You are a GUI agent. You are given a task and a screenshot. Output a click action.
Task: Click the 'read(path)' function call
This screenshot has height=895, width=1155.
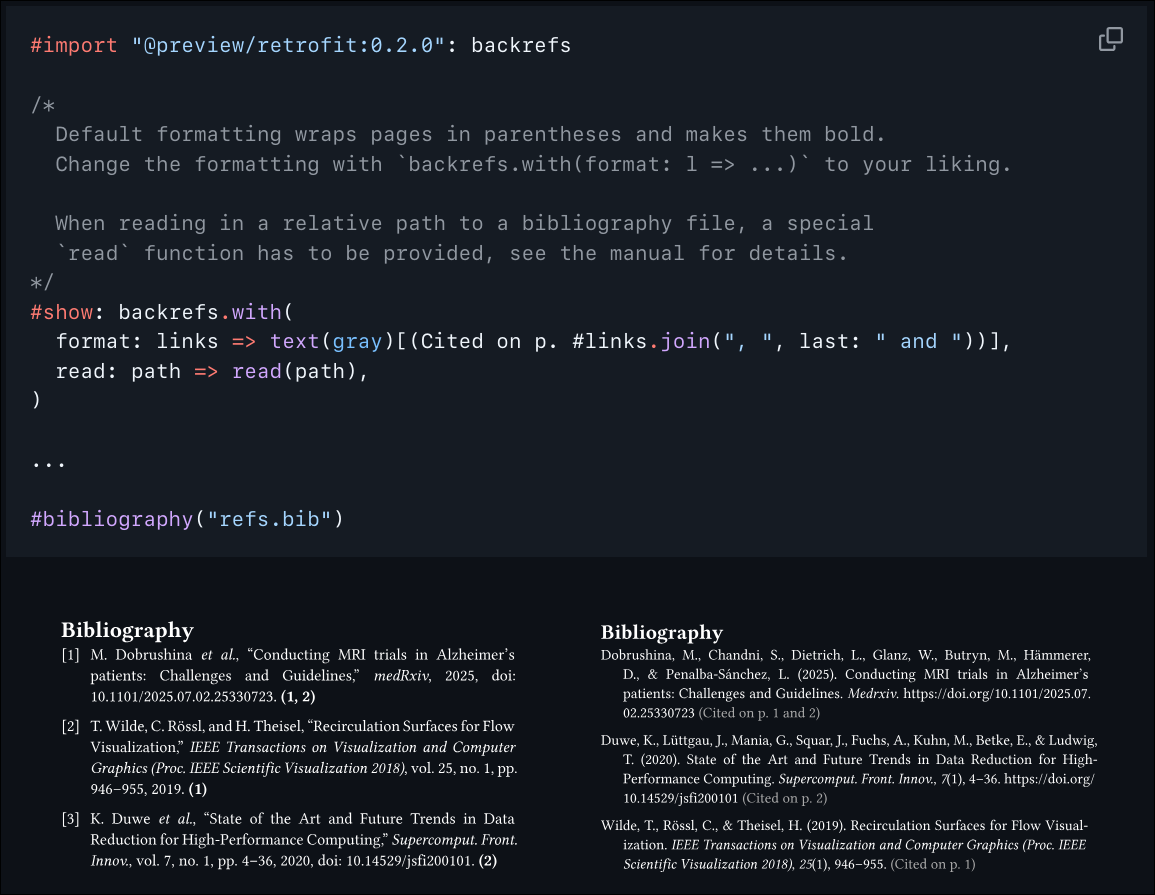click(x=294, y=371)
